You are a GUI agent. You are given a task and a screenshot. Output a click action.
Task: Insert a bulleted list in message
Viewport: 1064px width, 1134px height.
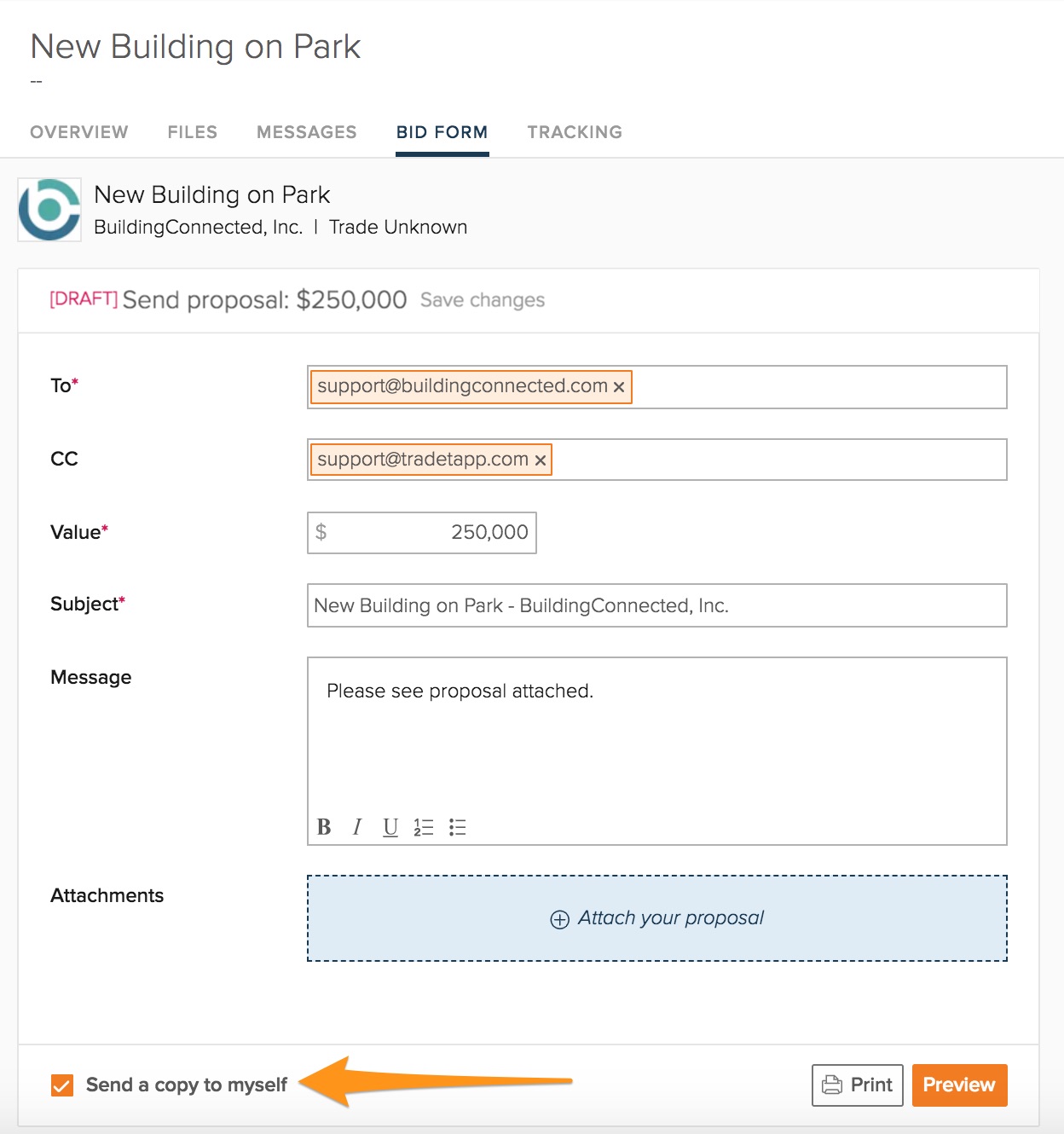(458, 827)
